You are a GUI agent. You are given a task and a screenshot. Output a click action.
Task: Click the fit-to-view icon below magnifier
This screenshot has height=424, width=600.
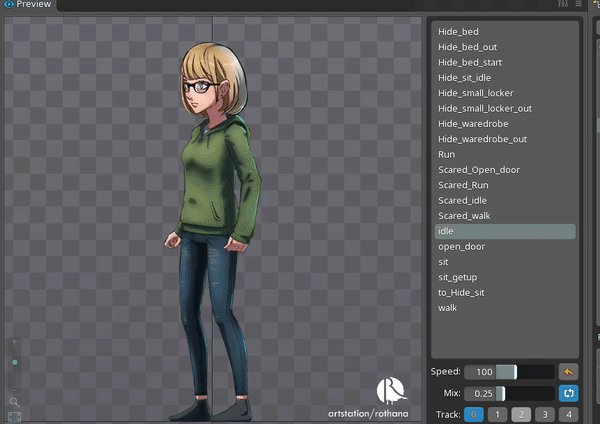tap(14, 417)
